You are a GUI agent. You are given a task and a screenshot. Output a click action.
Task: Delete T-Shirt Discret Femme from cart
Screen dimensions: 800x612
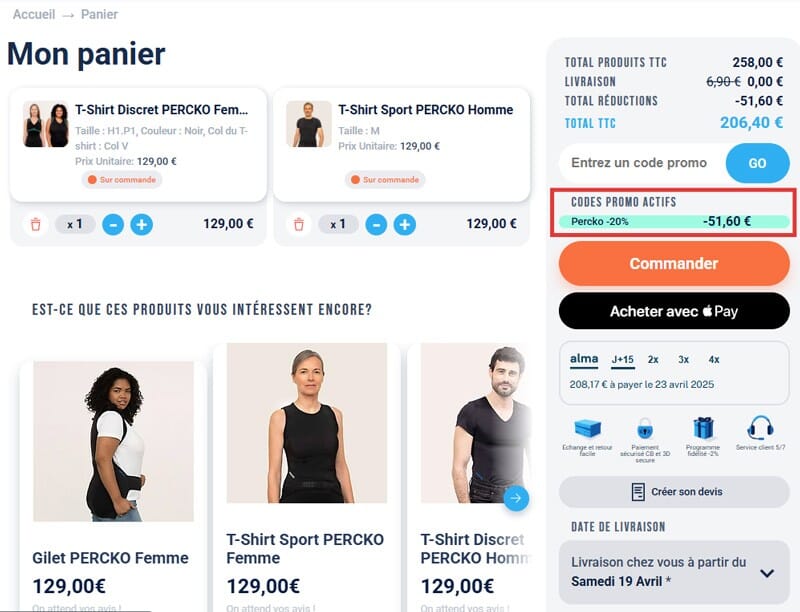tap(36, 224)
